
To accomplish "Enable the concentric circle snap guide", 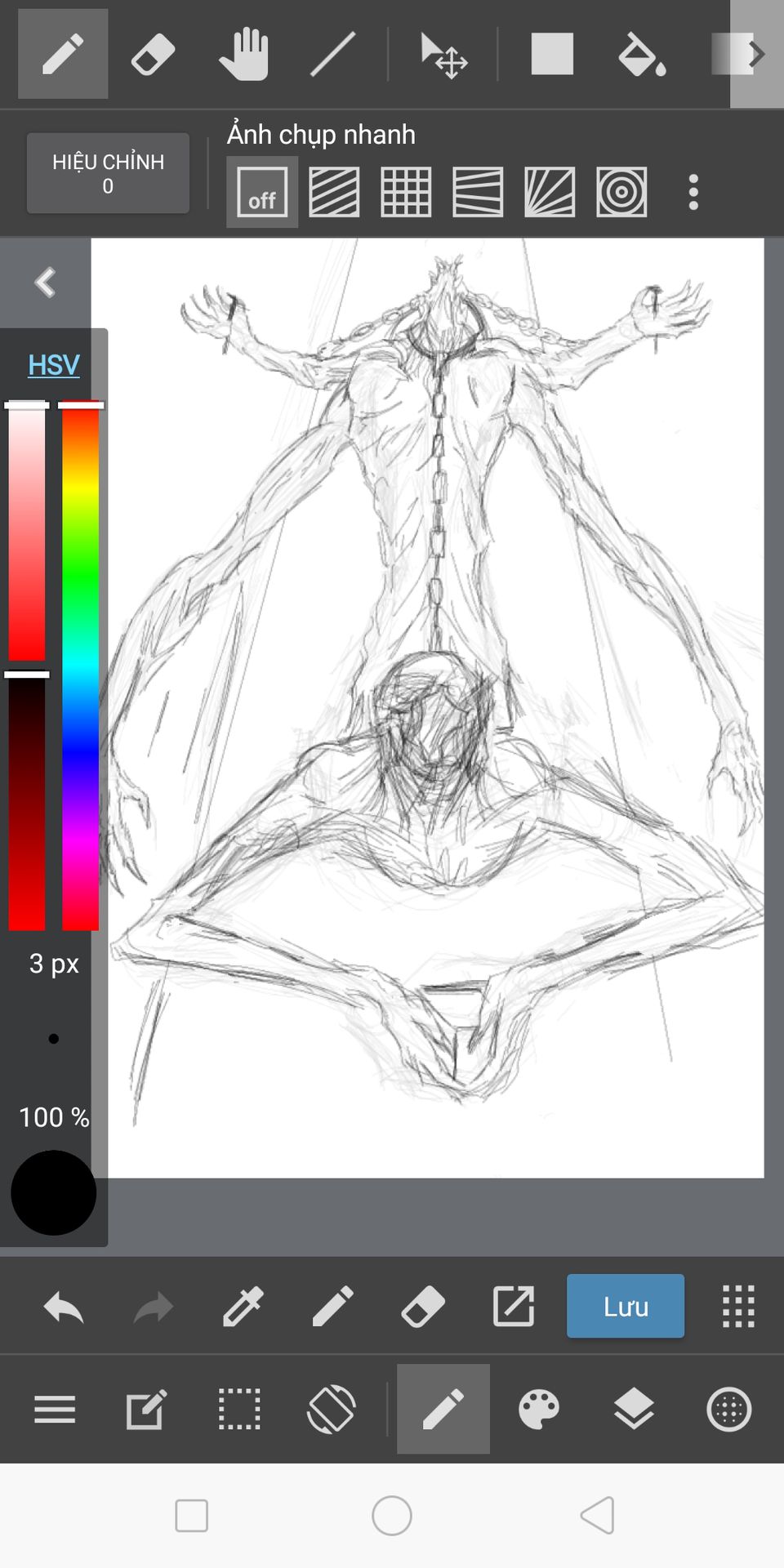I will (x=621, y=192).
